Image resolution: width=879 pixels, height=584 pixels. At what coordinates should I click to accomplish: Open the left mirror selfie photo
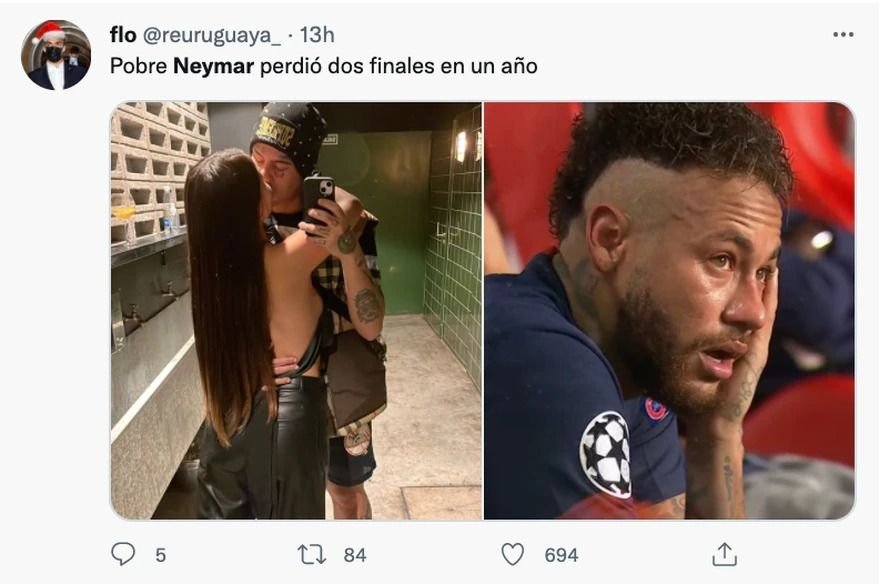[296, 310]
